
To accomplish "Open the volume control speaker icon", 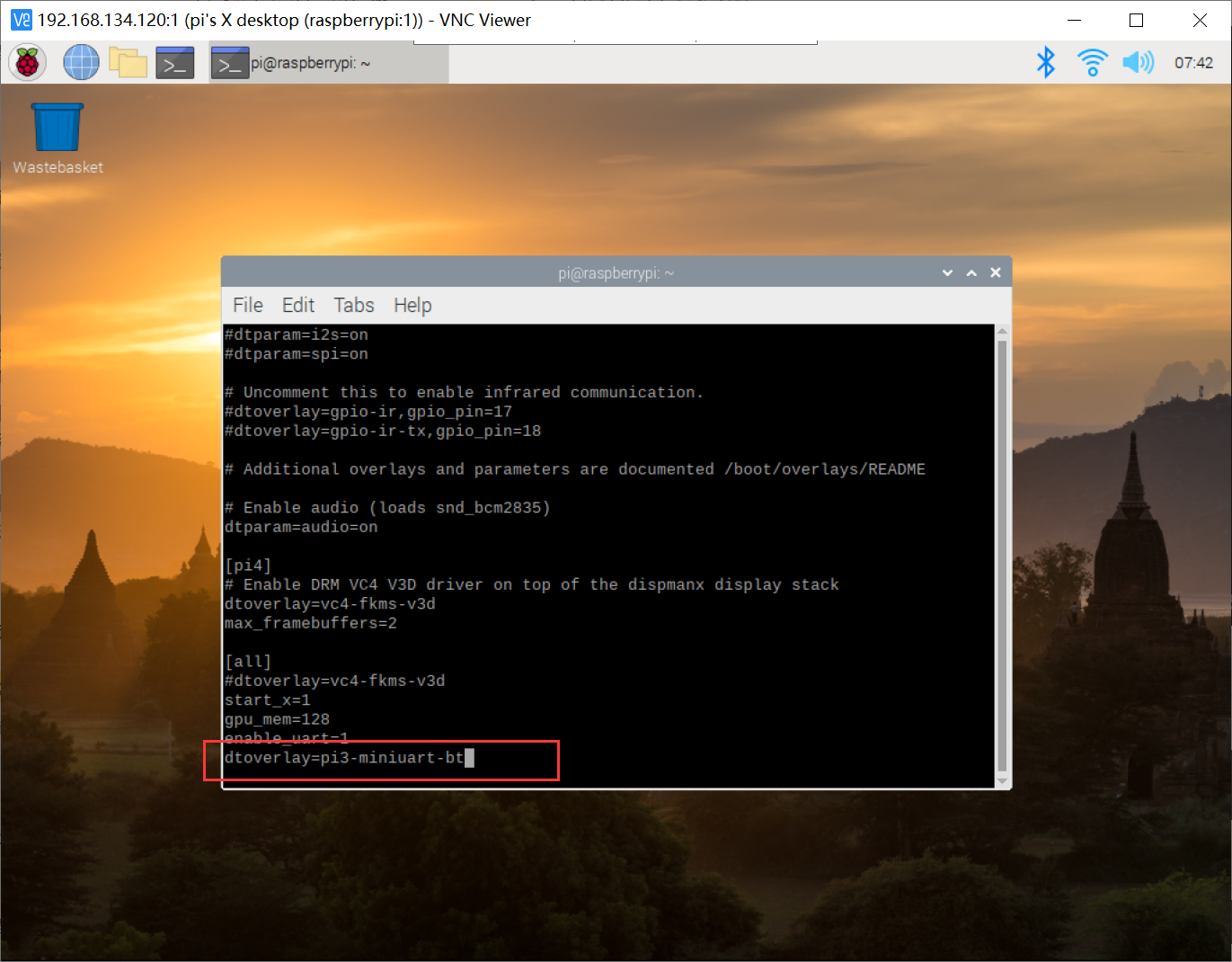I will [x=1138, y=63].
